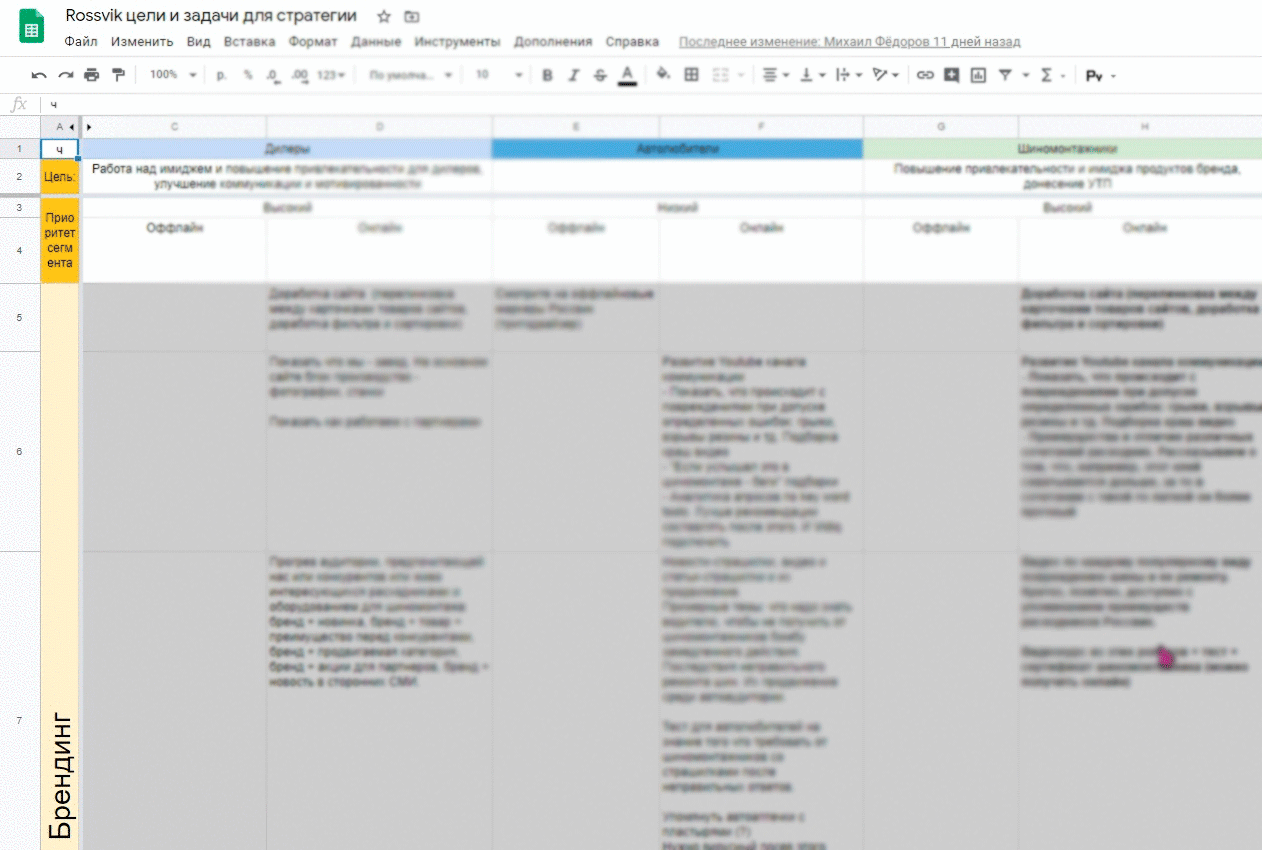
Task: Open the font size 10 dropdown
Action: pyautogui.click(x=498, y=75)
